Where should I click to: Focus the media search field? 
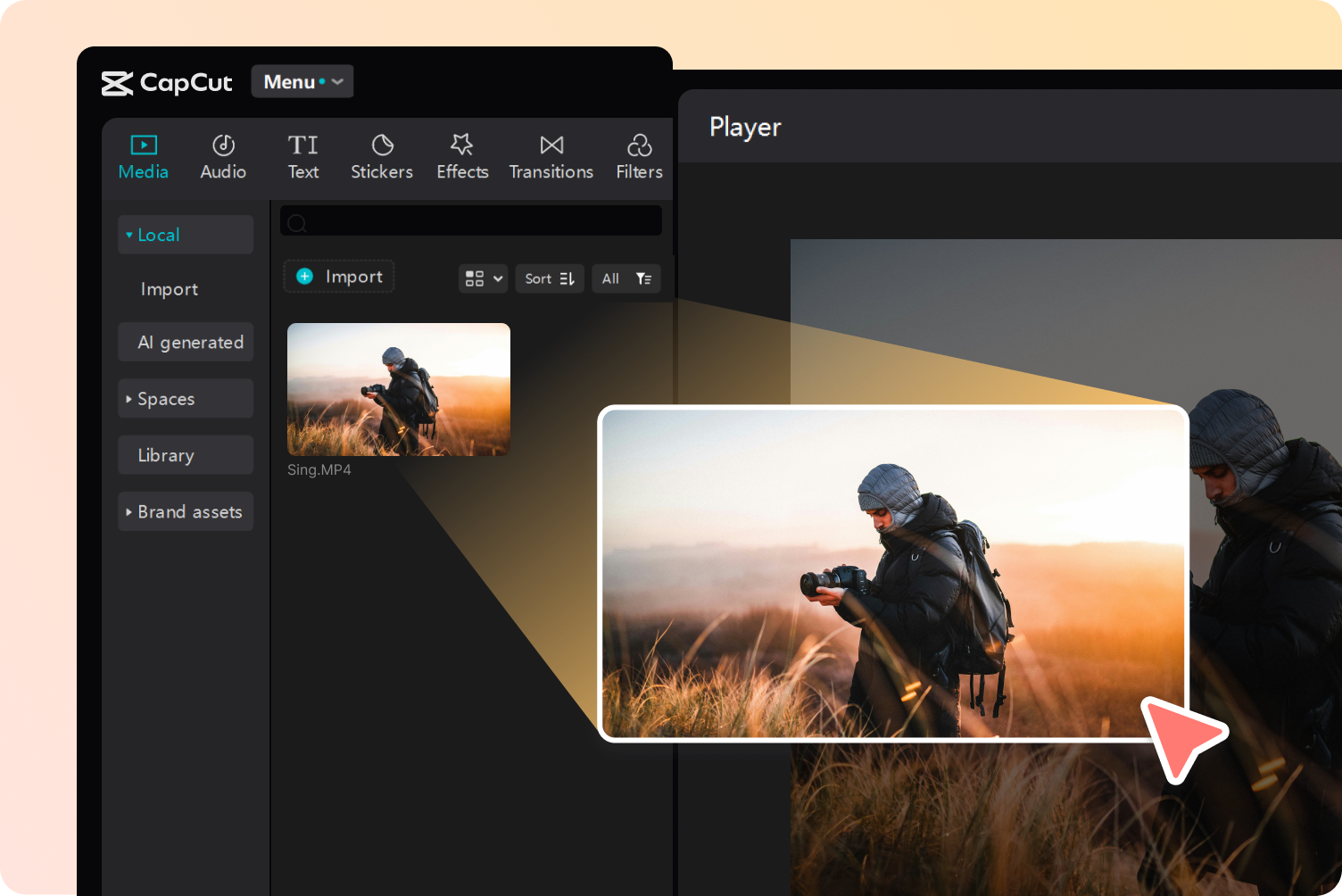pyautogui.click(x=471, y=220)
